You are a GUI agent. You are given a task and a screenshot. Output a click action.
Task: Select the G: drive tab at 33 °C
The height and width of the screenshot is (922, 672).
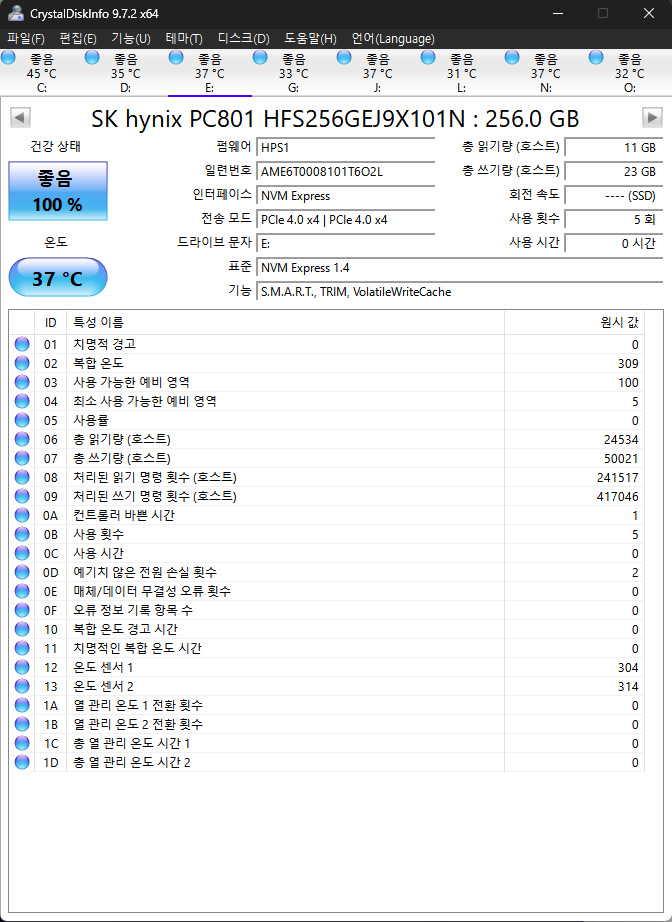pyautogui.click(x=294, y=73)
